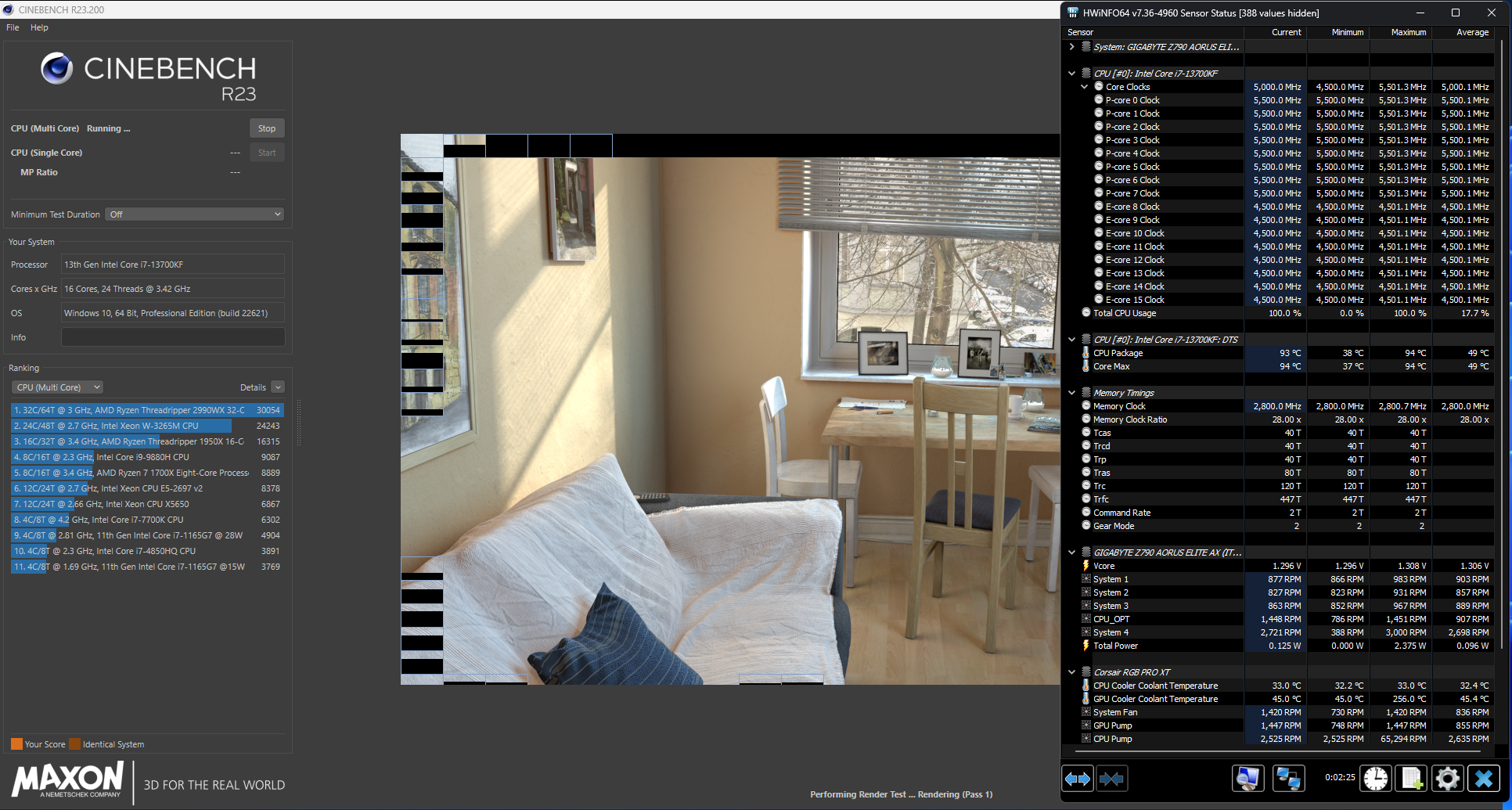Click the Cinebench sphere logo
The height and width of the screenshot is (810, 1512).
tap(57, 69)
